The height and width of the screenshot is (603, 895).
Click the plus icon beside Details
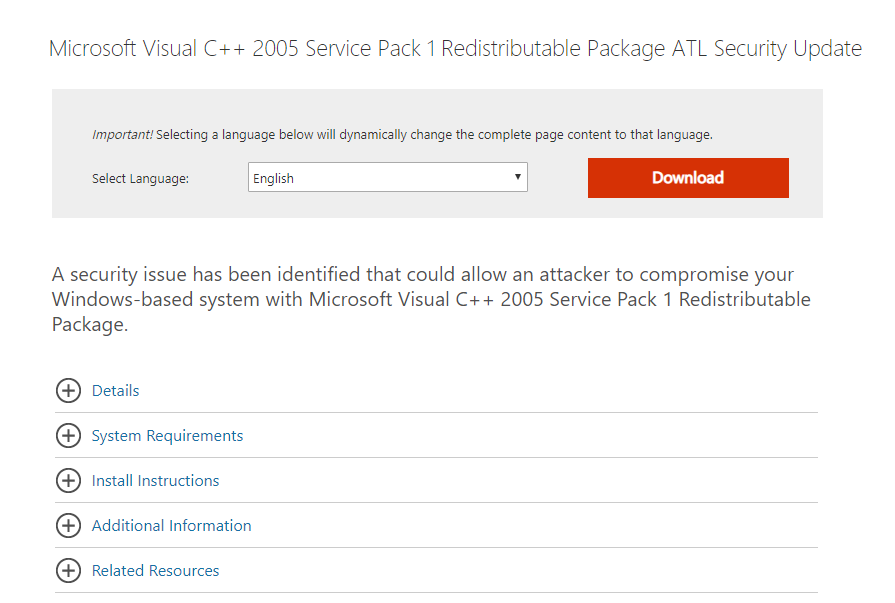pyautogui.click(x=68, y=391)
